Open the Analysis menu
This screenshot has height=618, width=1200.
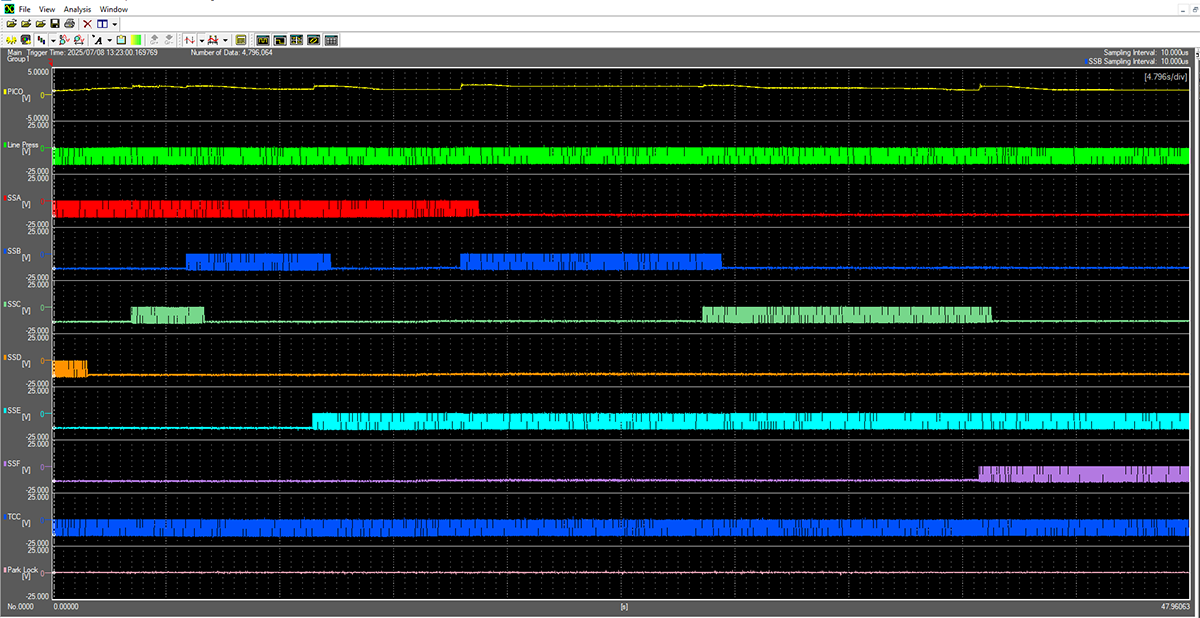coord(77,9)
